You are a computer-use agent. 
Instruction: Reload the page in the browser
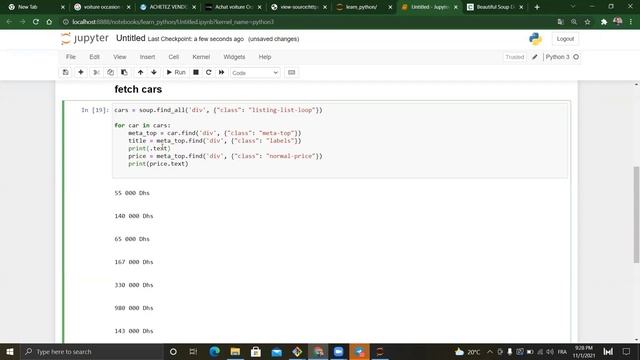point(36,22)
